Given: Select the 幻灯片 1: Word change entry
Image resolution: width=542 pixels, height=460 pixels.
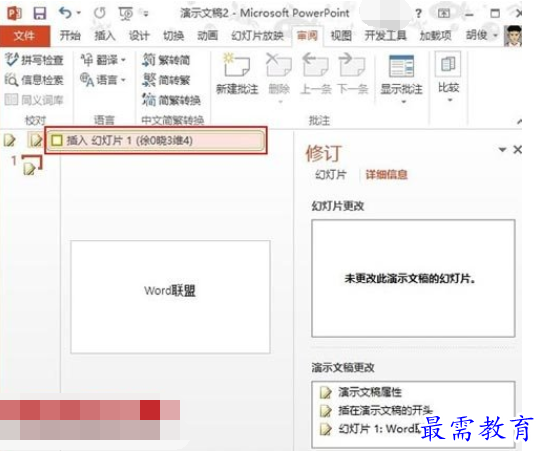Looking at the screenshot, I should (379, 429).
